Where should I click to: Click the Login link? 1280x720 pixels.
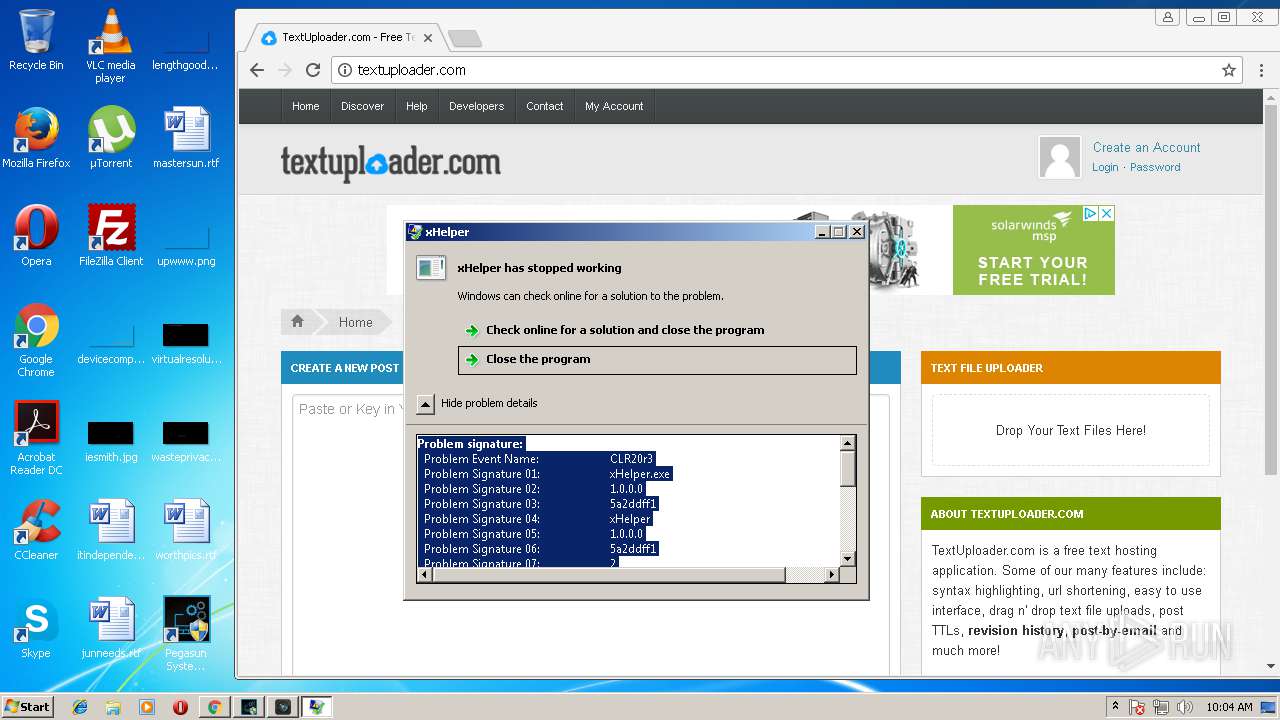(1105, 167)
